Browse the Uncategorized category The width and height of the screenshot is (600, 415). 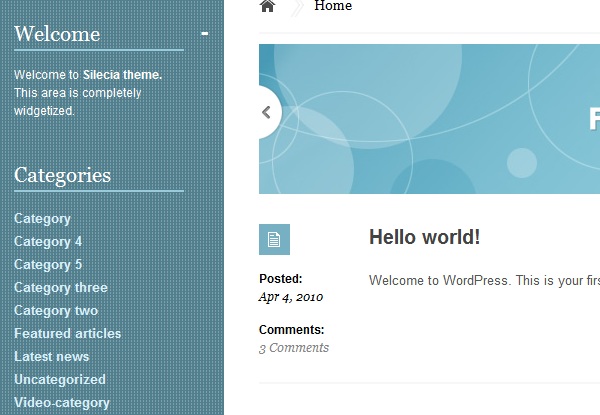(x=60, y=379)
